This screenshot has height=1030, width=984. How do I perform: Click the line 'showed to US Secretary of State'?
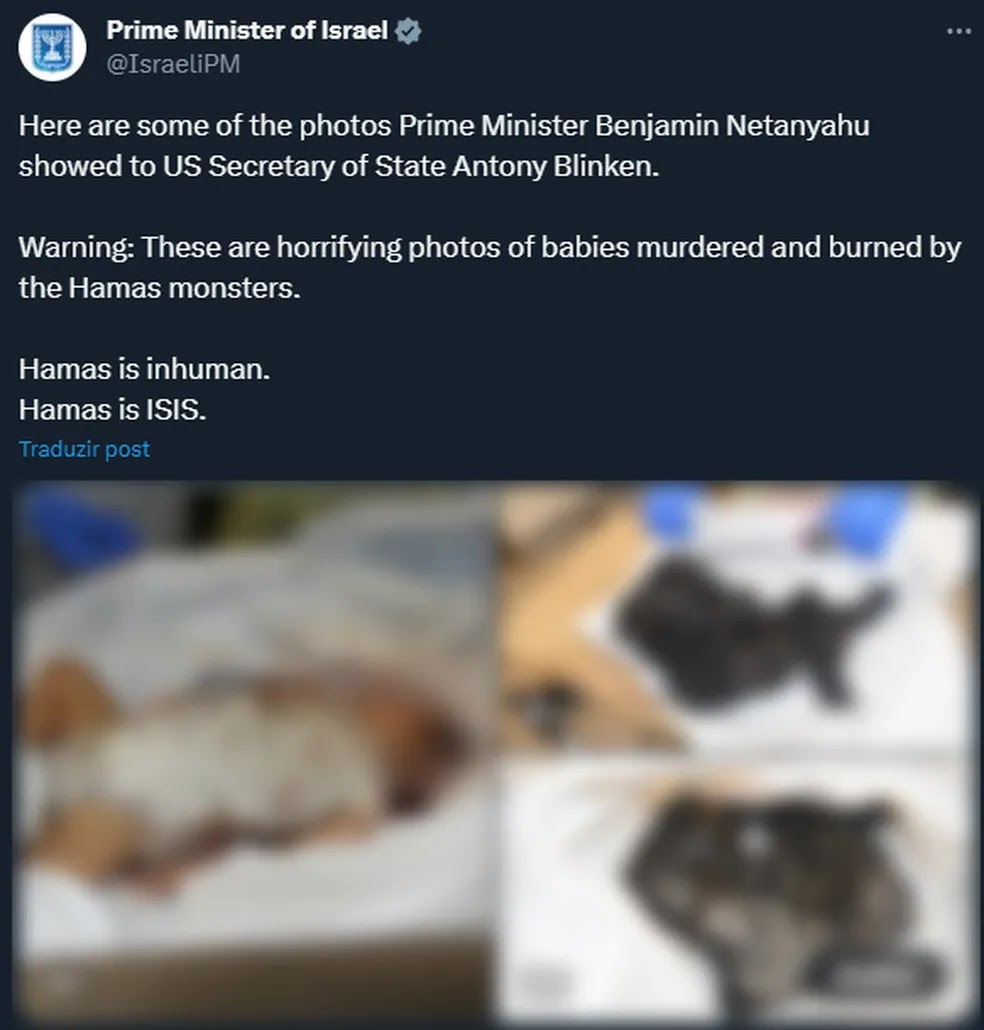[x=339, y=166]
